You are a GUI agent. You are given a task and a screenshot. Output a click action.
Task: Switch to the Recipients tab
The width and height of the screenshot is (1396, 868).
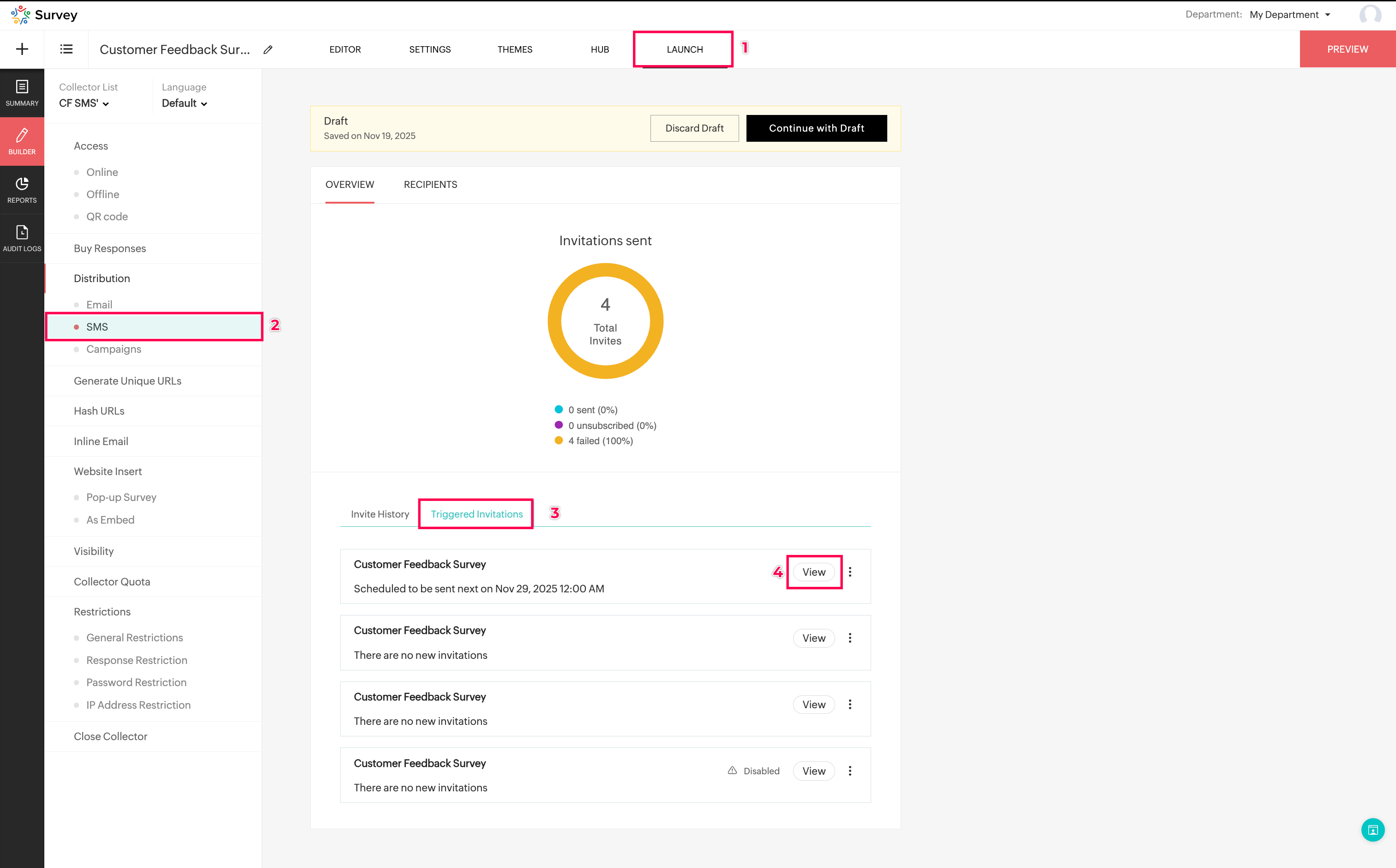point(430,184)
